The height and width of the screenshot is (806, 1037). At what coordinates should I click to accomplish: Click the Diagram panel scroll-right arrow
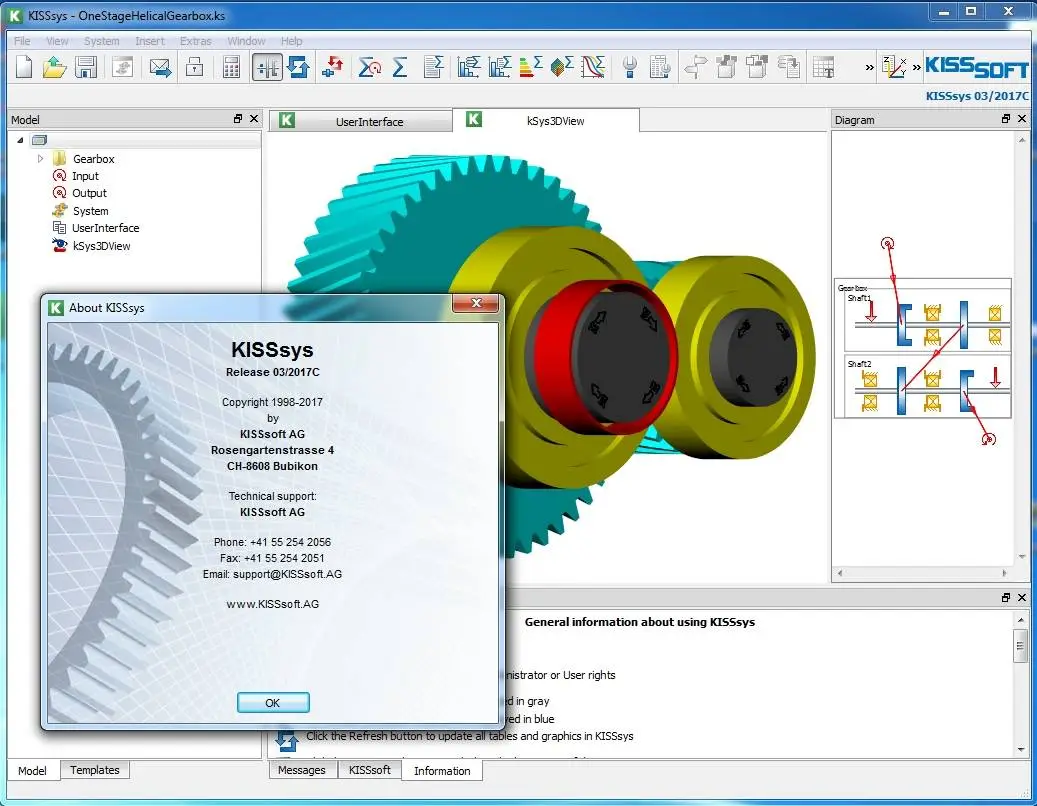tap(1005, 573)
